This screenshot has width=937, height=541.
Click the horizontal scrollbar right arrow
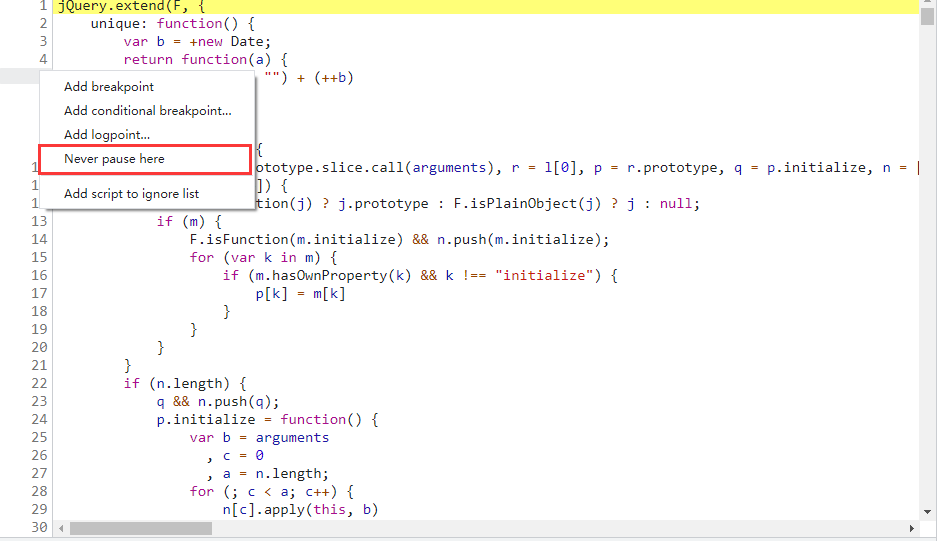[911, 528]
